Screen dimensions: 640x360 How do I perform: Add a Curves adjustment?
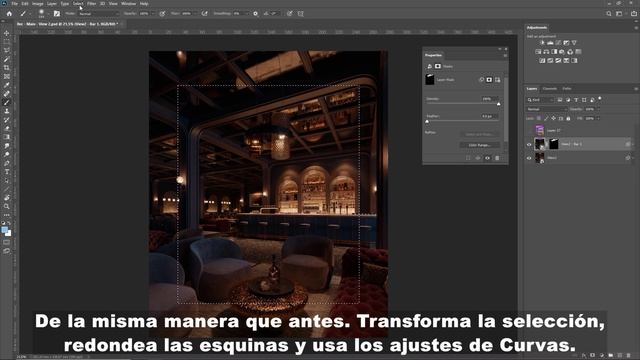point(558,42)
